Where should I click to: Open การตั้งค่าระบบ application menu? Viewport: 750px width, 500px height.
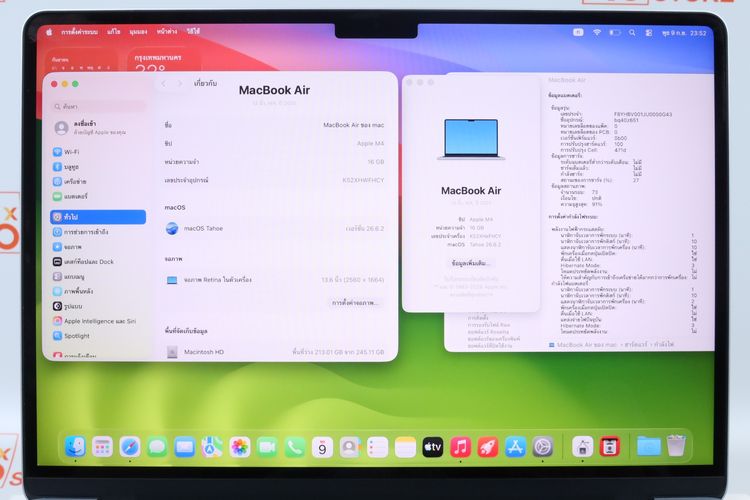coord(79,32)
